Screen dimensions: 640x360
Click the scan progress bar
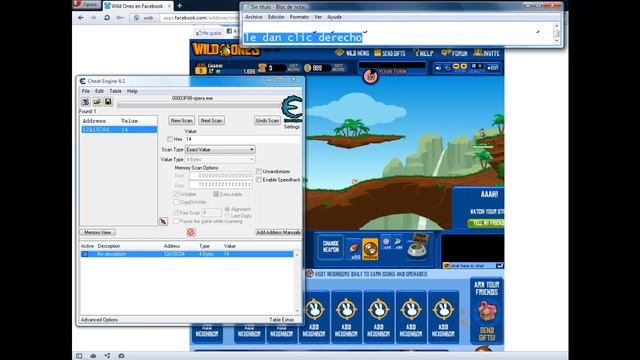click(200, 105)
